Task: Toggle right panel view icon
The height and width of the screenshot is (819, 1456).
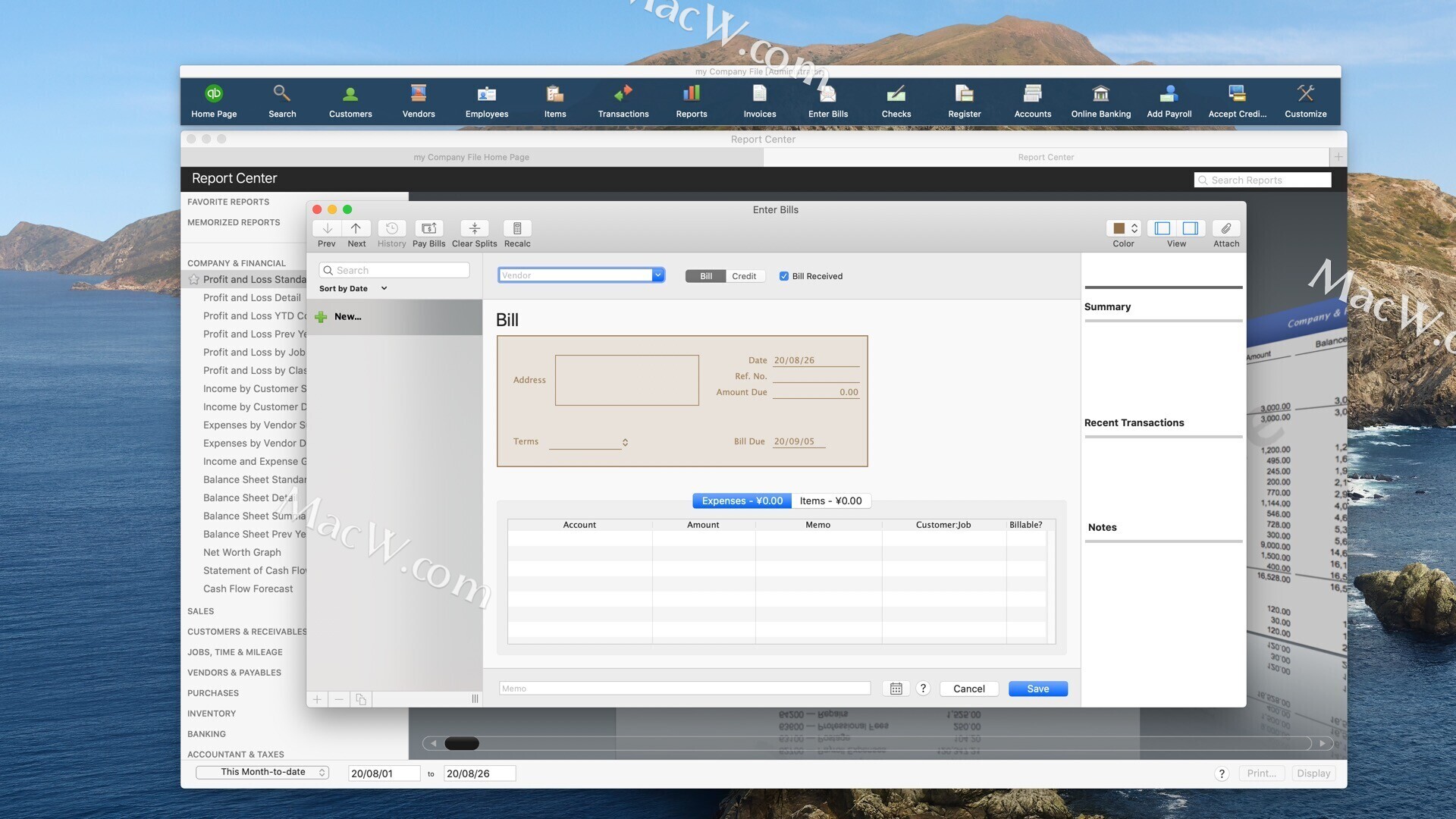Action: click(x=1191, y=229)
